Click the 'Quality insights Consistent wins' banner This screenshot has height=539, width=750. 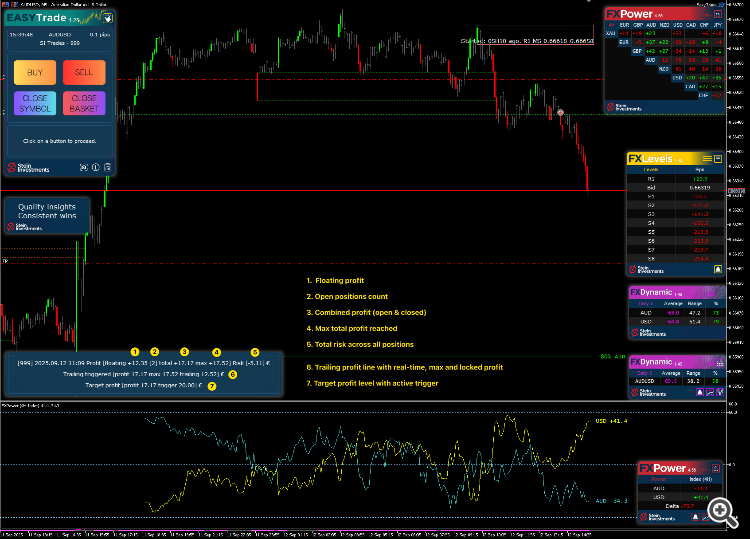click(x=47, y=215)
